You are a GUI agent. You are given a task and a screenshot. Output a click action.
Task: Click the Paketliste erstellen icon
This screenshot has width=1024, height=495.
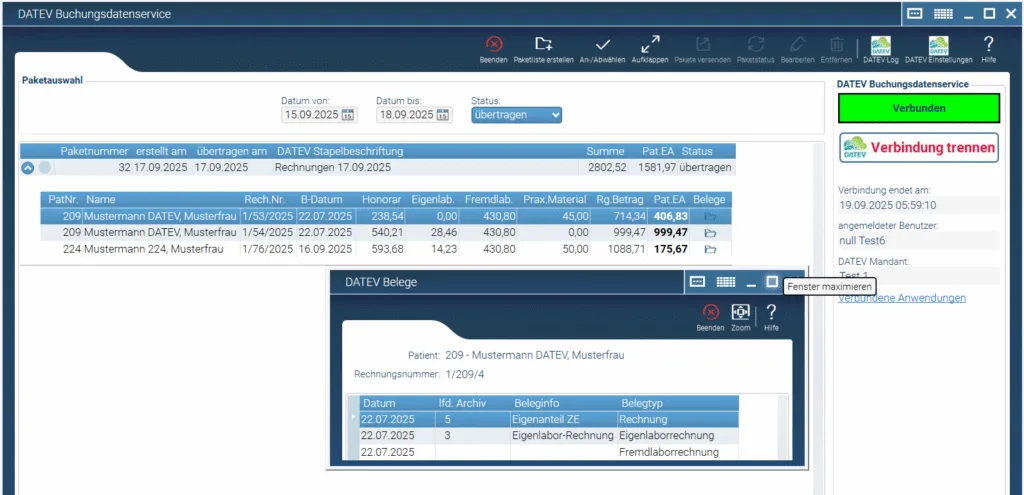click(x=543, y=47)
